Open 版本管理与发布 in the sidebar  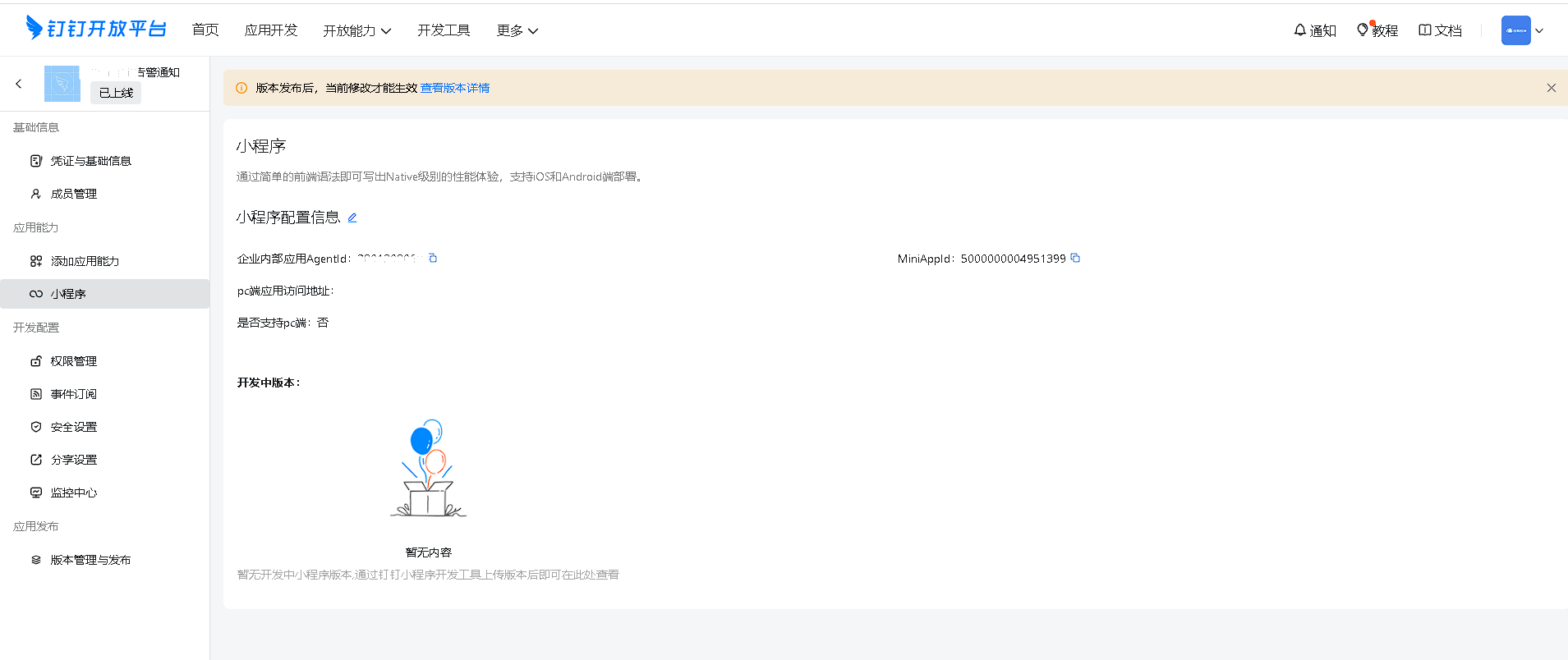[x=90, y=560]
